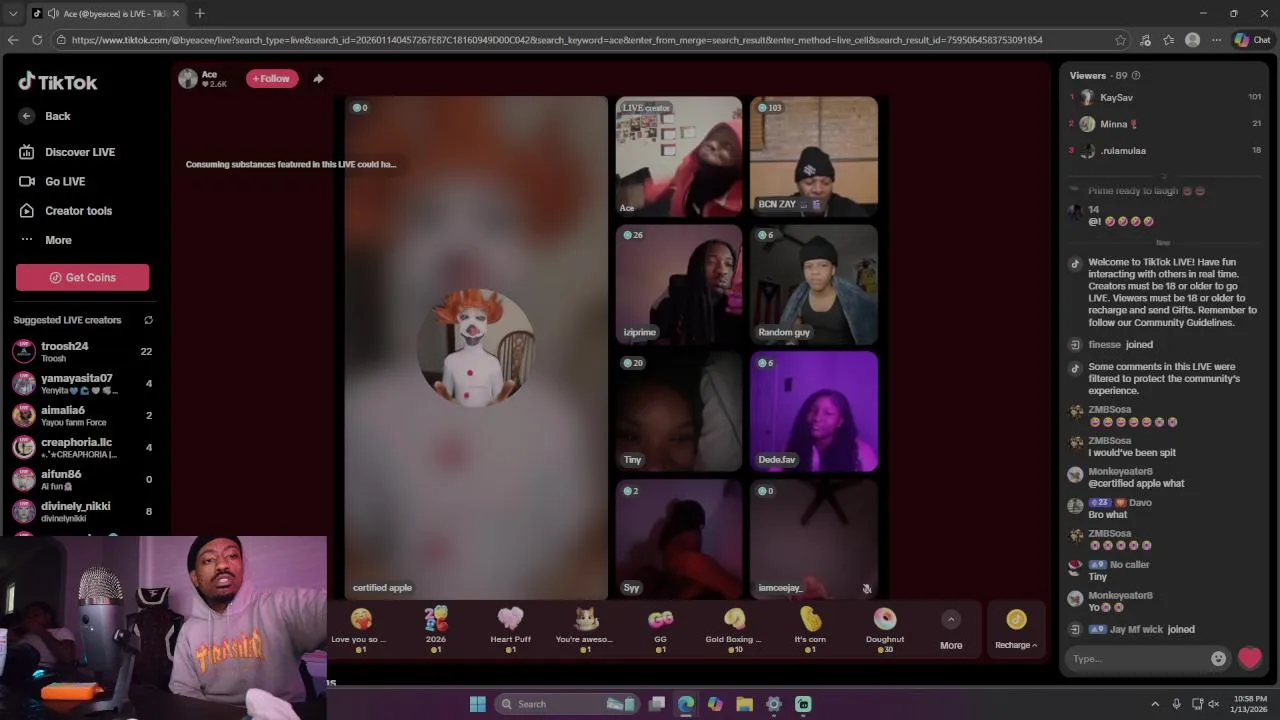Expand more gifts with the More arrow
Screen dimensions: 1280x720
click(x=951, y=620)
